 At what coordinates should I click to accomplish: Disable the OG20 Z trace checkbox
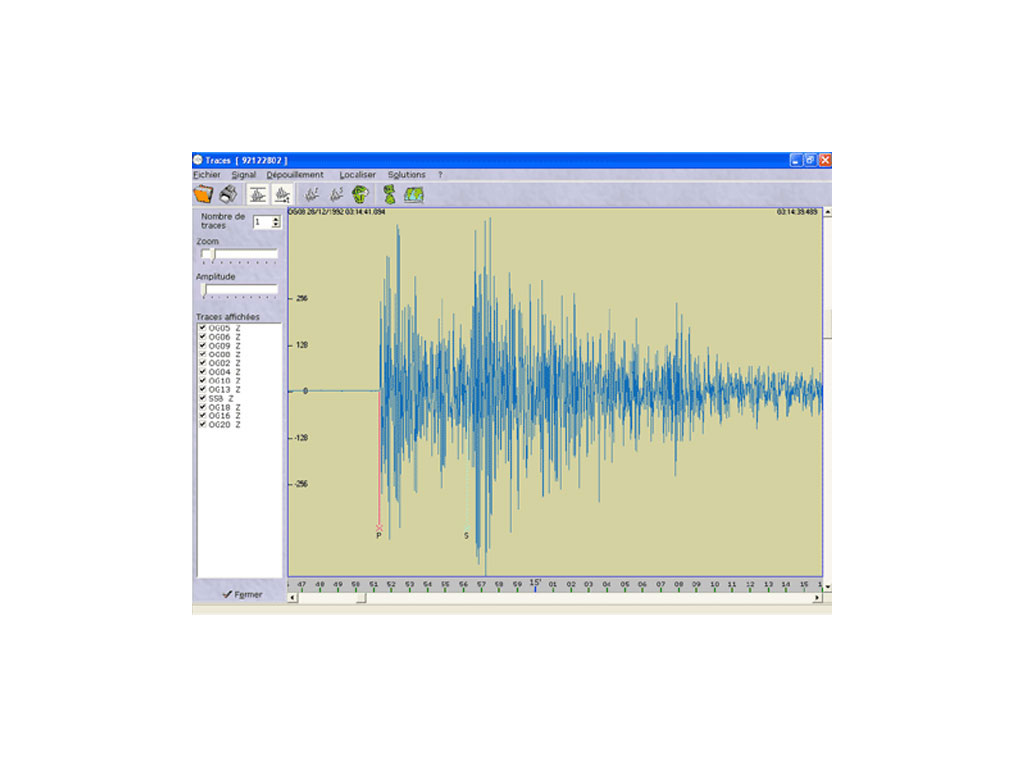pyautogui.click(x=203, y=425)
